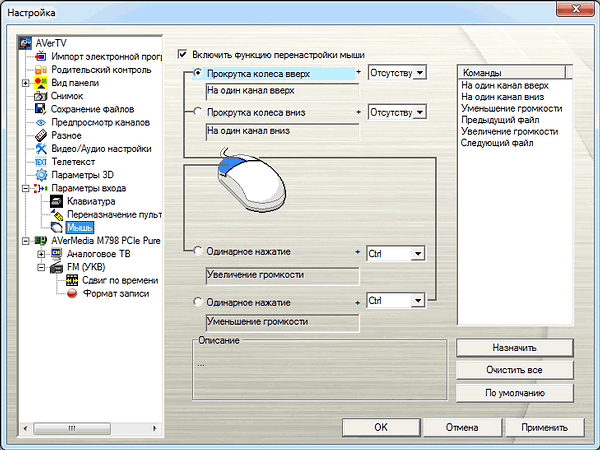Click the 'Уменьшение громкости' assigned field
The width and height of the screenshot is (600, 450).
click(282, 323)
